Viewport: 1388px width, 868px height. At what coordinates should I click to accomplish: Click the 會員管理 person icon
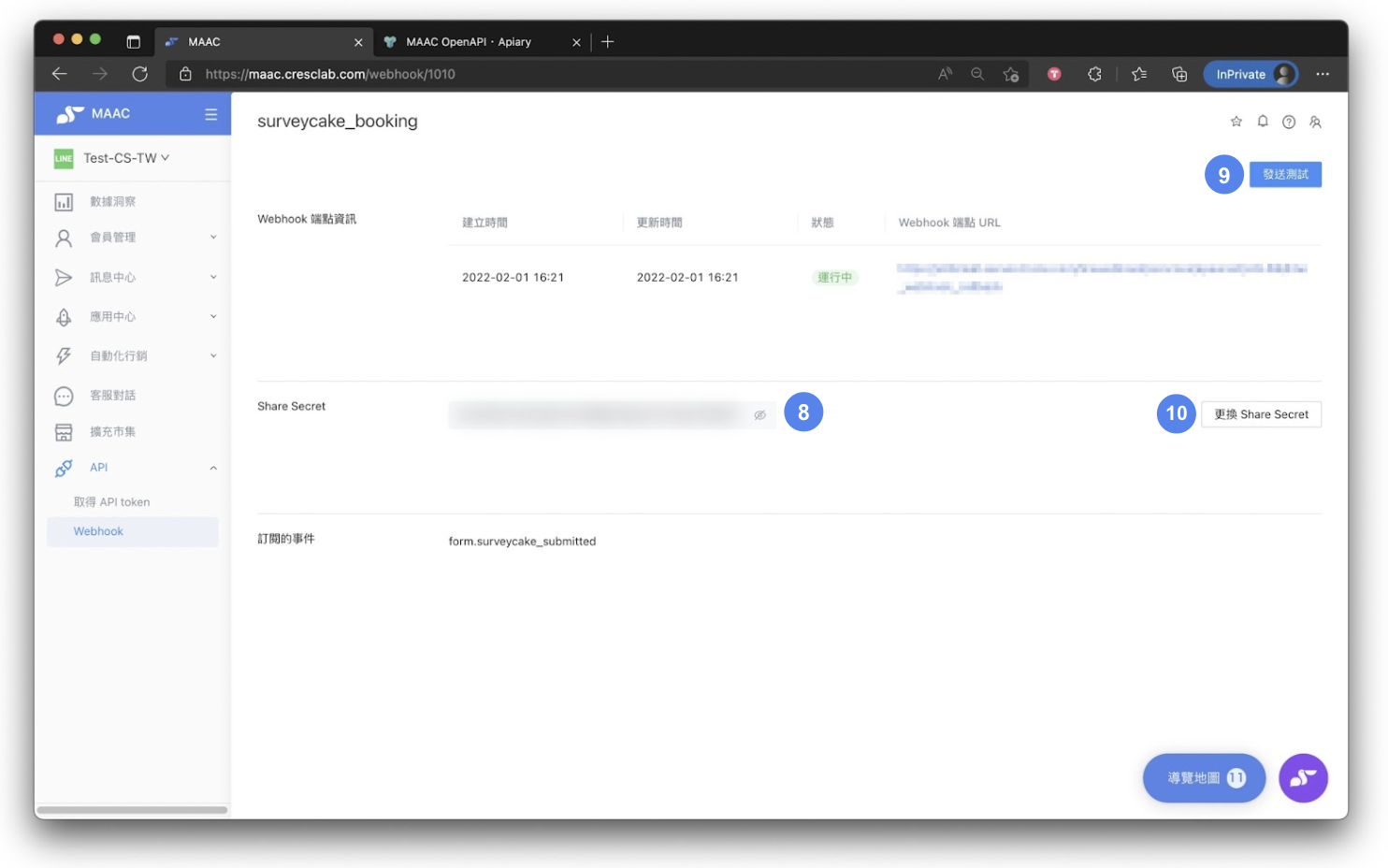pos(64,238)
